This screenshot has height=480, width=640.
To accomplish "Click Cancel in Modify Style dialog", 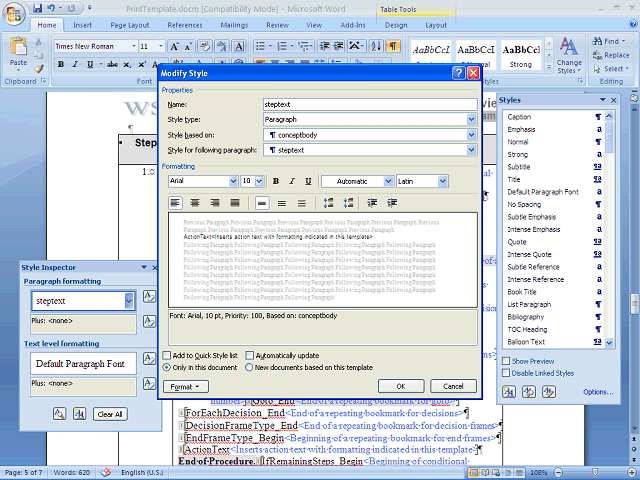I will tap(453, 386).
